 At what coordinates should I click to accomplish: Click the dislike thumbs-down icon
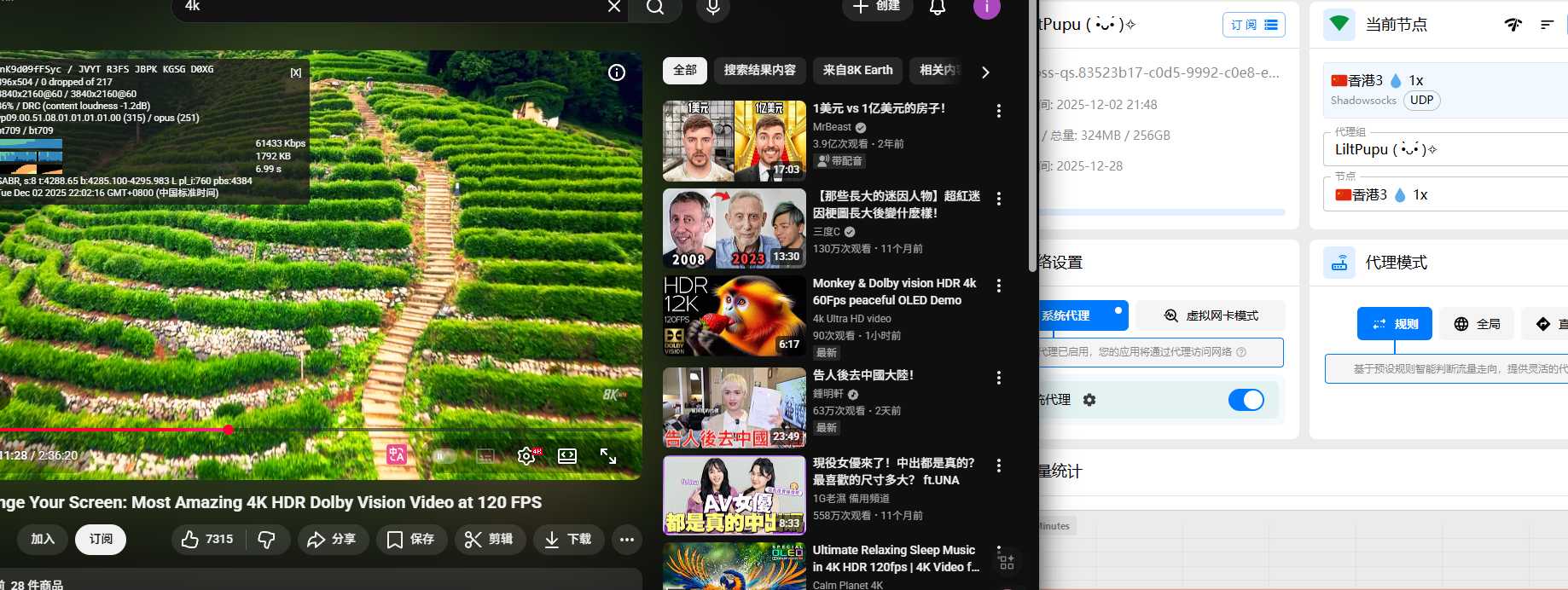pyautogui.click(x=267, y=539)
